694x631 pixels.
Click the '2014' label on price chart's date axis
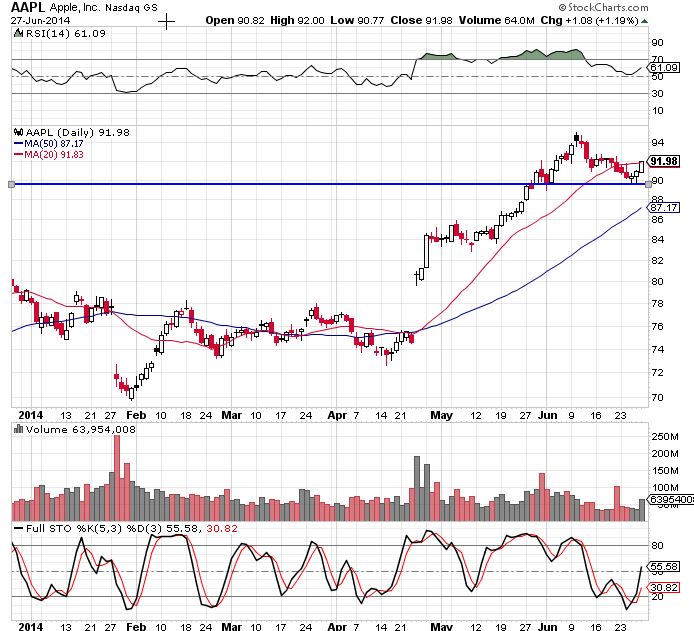(31, 415)
